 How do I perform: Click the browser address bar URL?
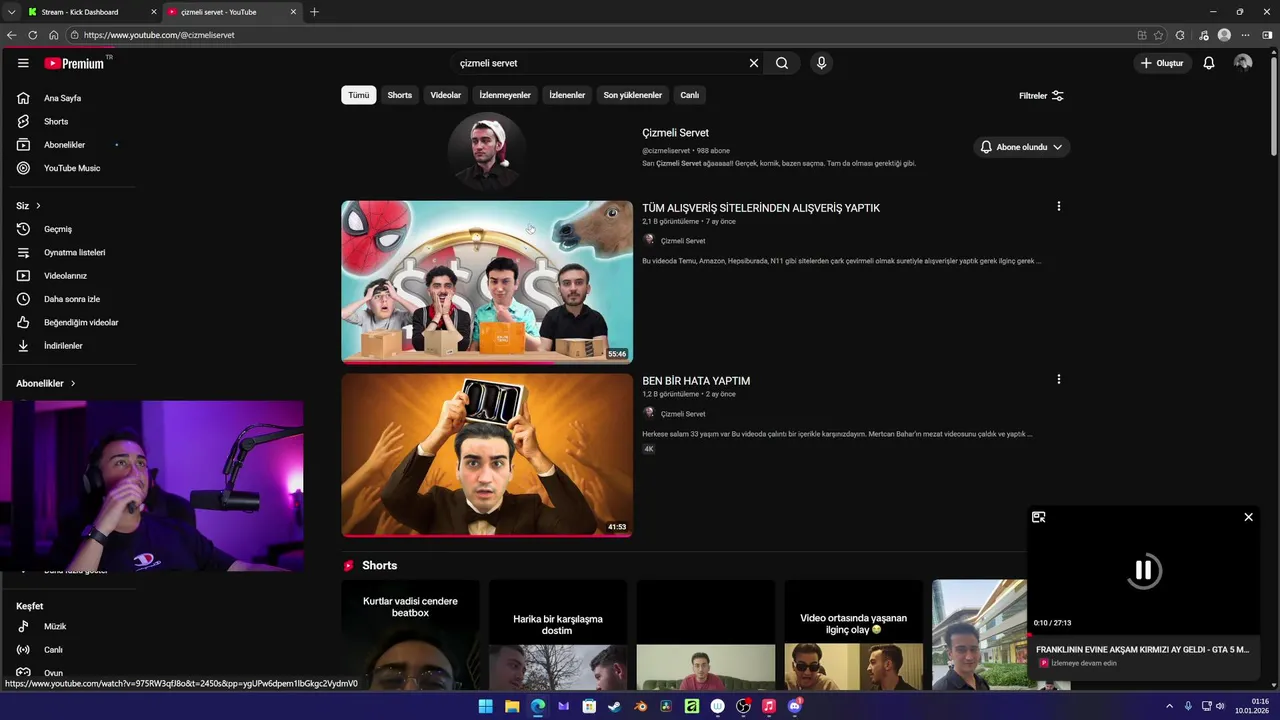[x=159, y=35]
